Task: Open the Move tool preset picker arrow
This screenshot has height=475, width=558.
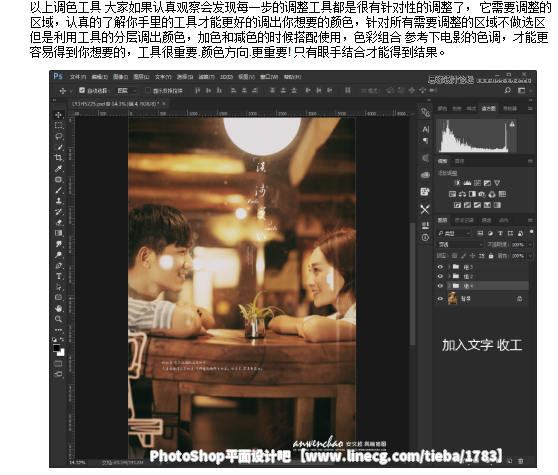Action: 72,91
